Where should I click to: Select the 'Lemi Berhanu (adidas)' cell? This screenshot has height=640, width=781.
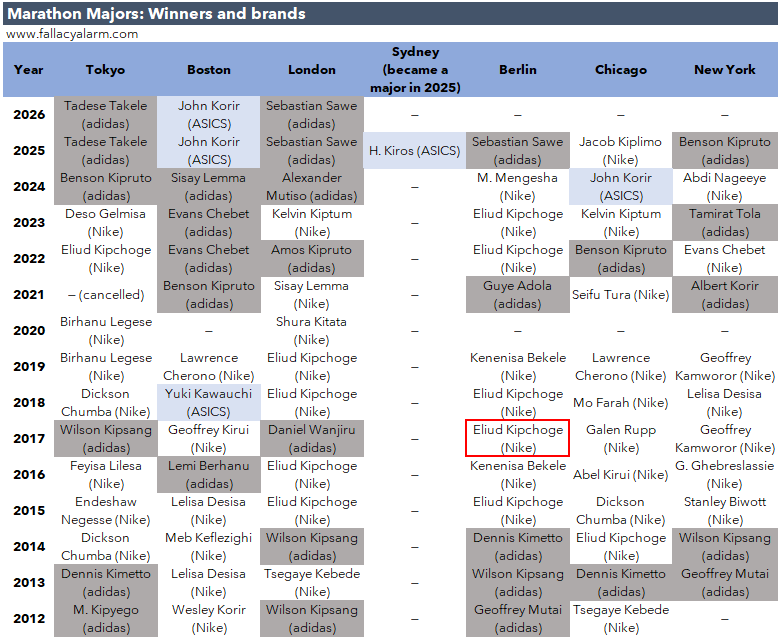click(x=209, y=475)
